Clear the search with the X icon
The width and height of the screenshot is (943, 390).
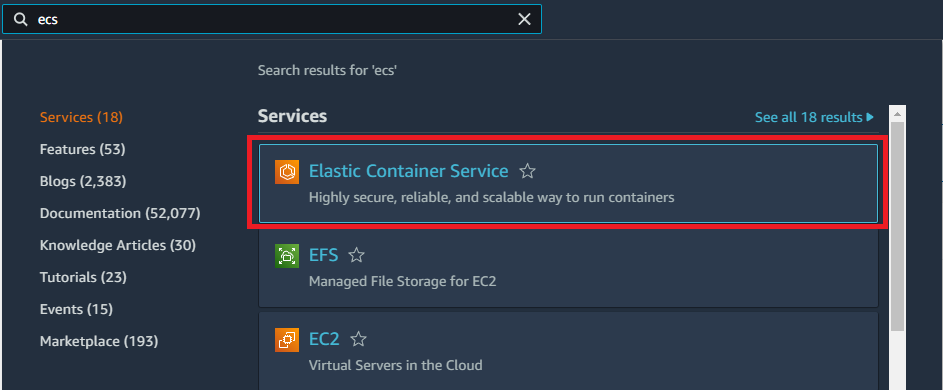click(x=524, y=19)
